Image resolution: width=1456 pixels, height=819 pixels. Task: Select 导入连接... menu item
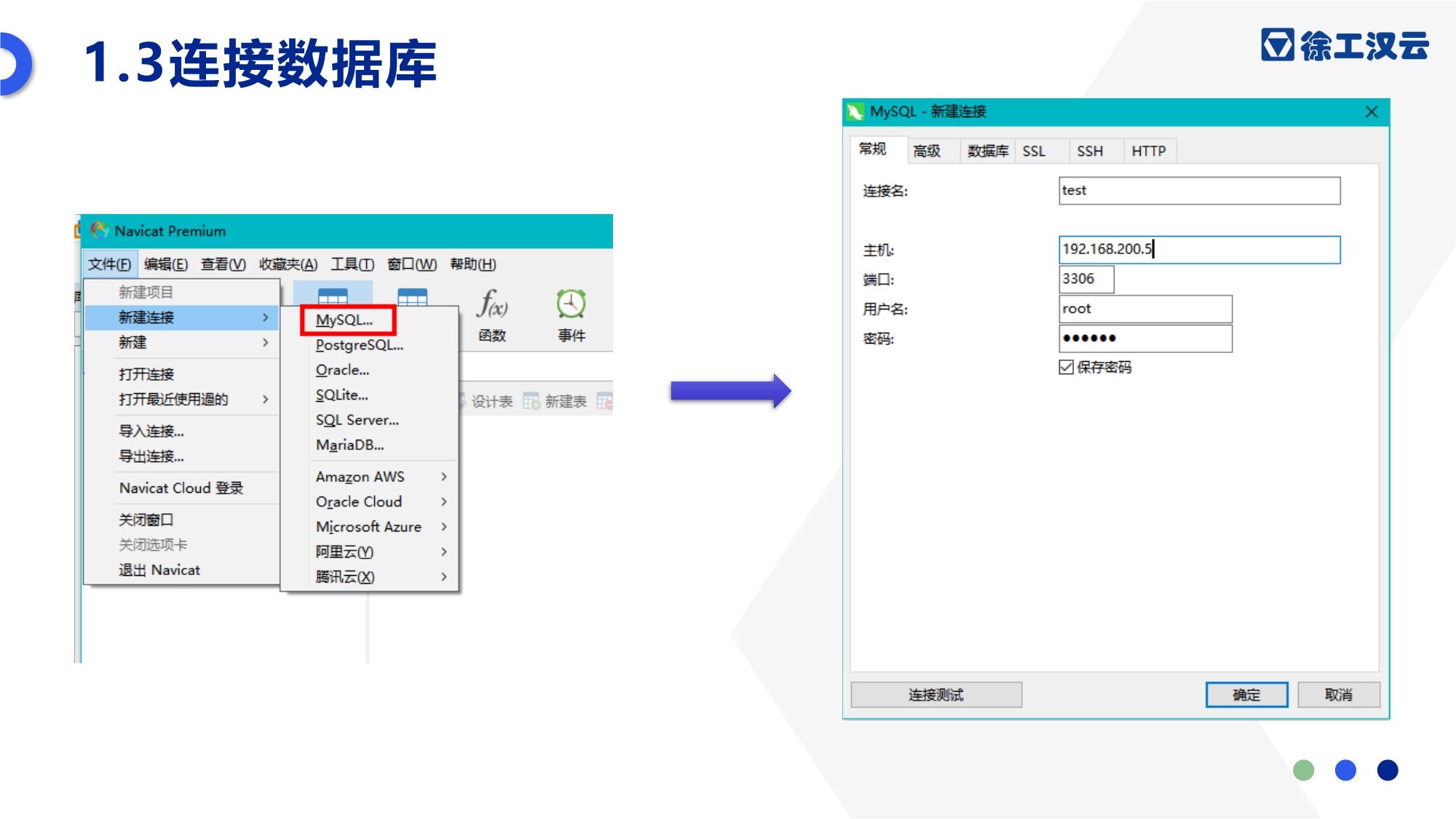tap(151, 431)
